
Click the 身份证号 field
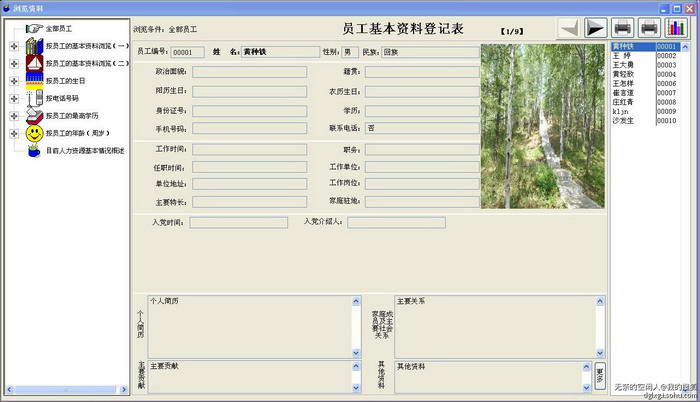250,111
